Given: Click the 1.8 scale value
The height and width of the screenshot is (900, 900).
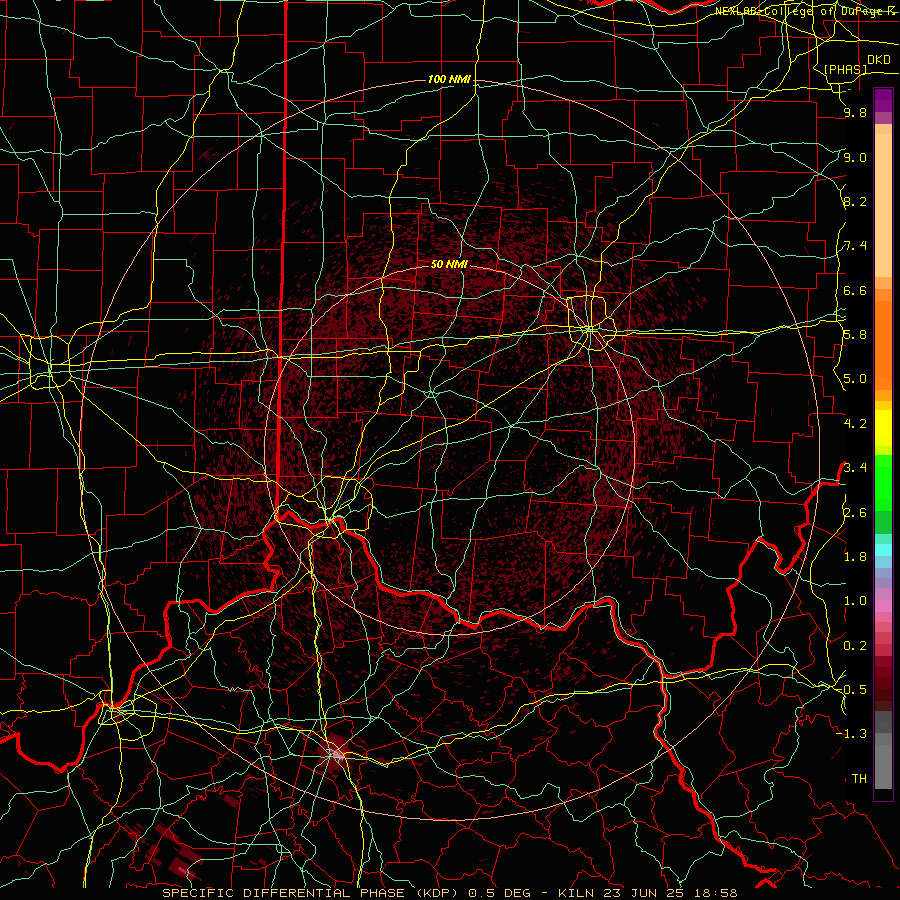Looking at the screenshot, I should pyautogui.click(x=855, y=557).
